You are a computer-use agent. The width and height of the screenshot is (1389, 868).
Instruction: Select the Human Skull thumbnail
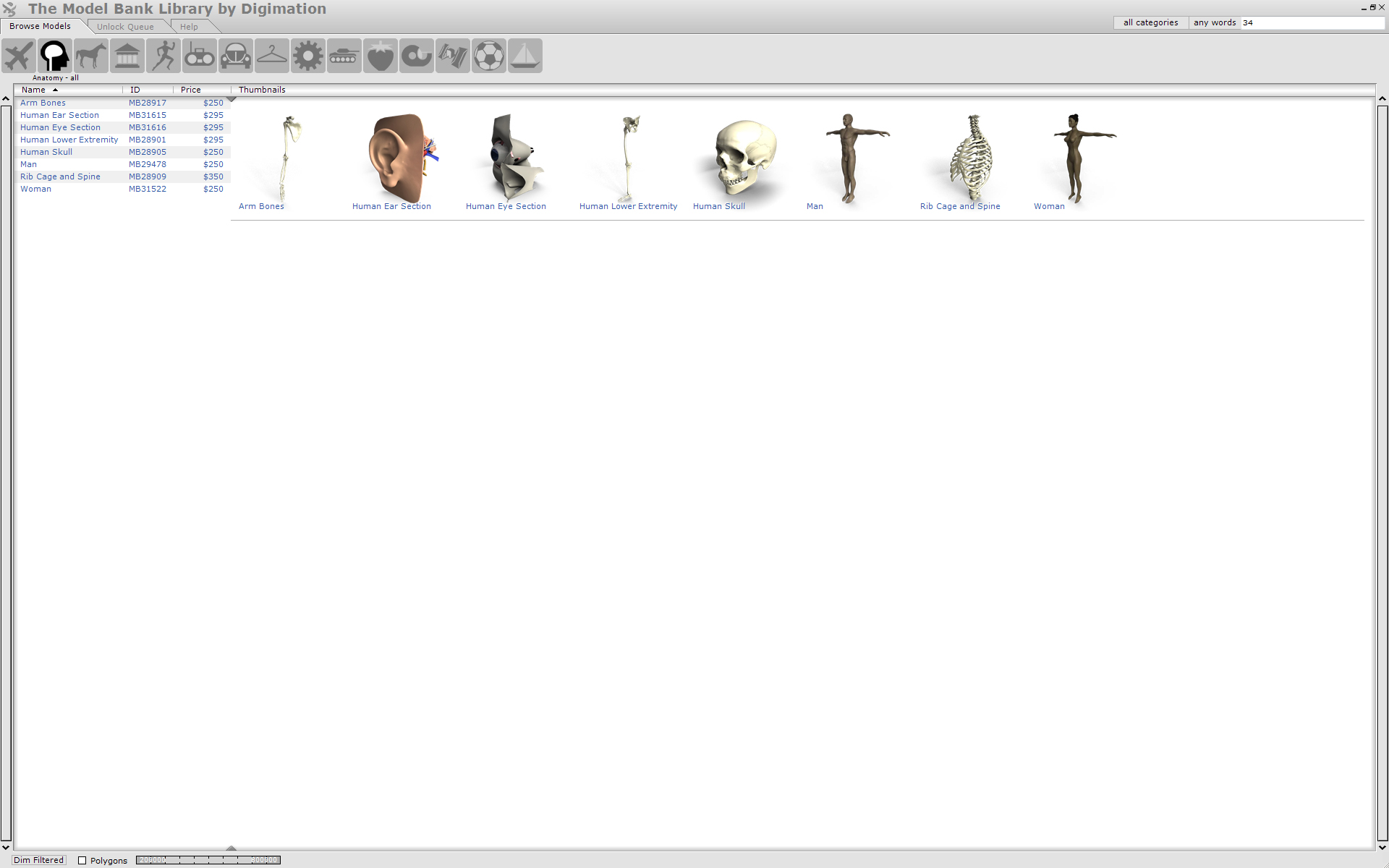(x=745, y=158)
